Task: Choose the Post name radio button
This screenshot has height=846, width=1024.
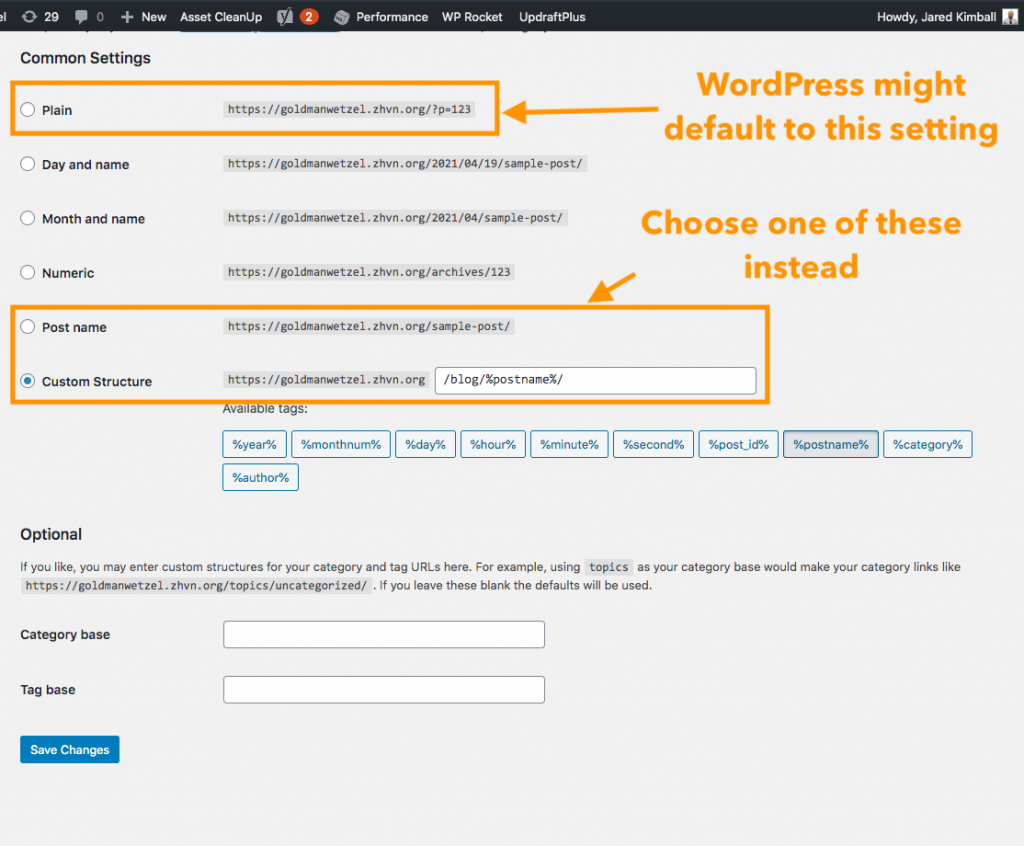Action: (27, 327)
